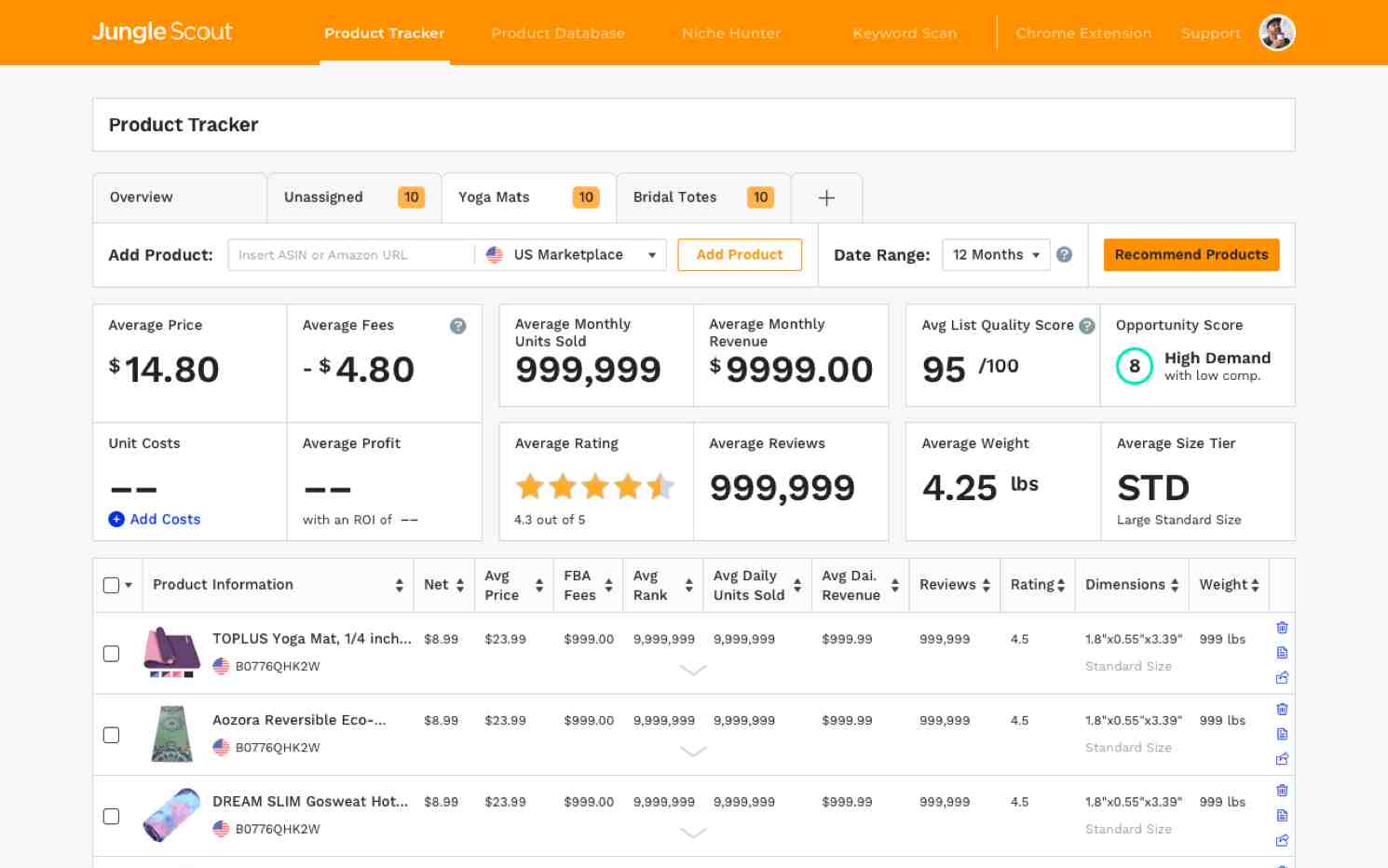This screenshot has height=868, width=1388.
Task: Click the DREAM SLIM rolled mat thumbnail
Action: [172, 815]
